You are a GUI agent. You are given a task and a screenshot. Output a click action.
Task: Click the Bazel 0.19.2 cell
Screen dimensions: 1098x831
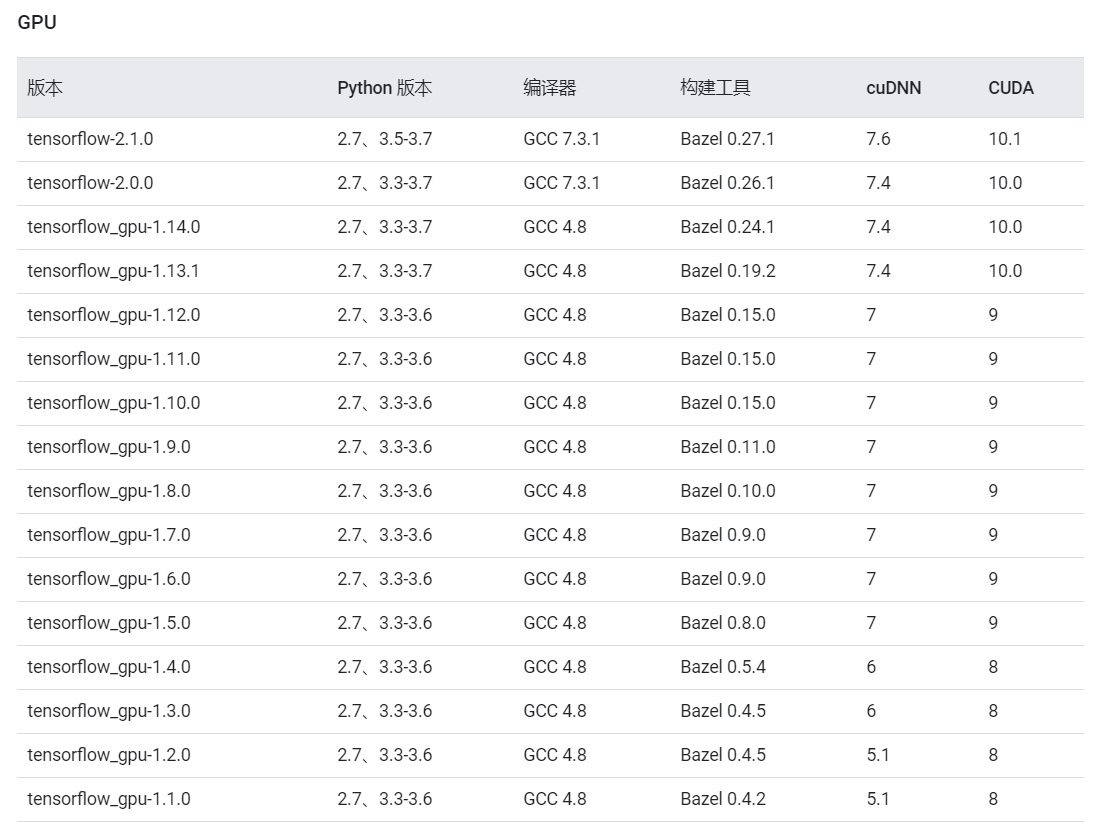pyautogui.click(x=728, y=271)
